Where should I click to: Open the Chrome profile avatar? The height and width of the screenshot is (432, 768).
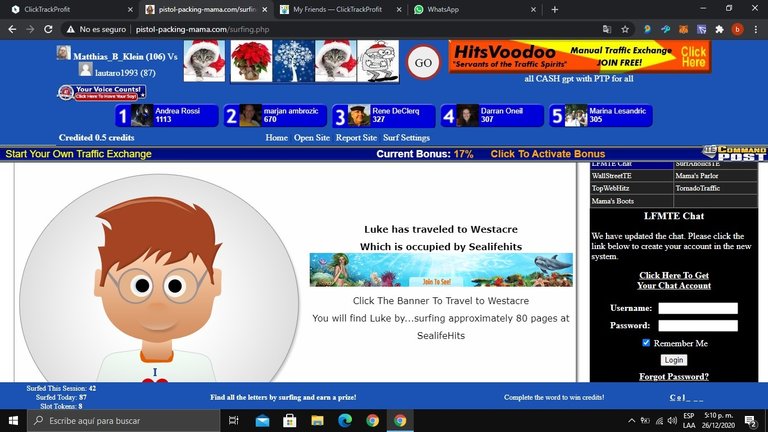point(737,29)
